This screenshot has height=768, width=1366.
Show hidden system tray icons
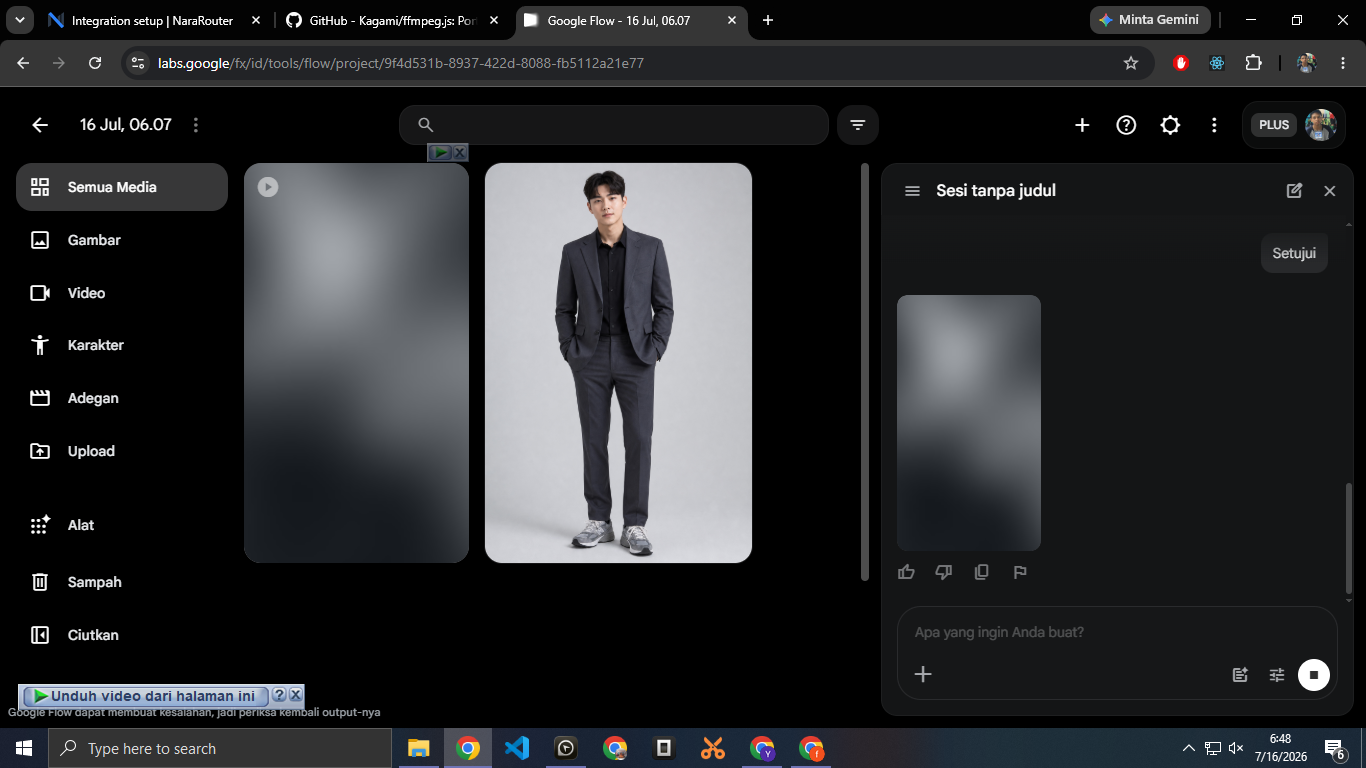tap(1189, 748)
